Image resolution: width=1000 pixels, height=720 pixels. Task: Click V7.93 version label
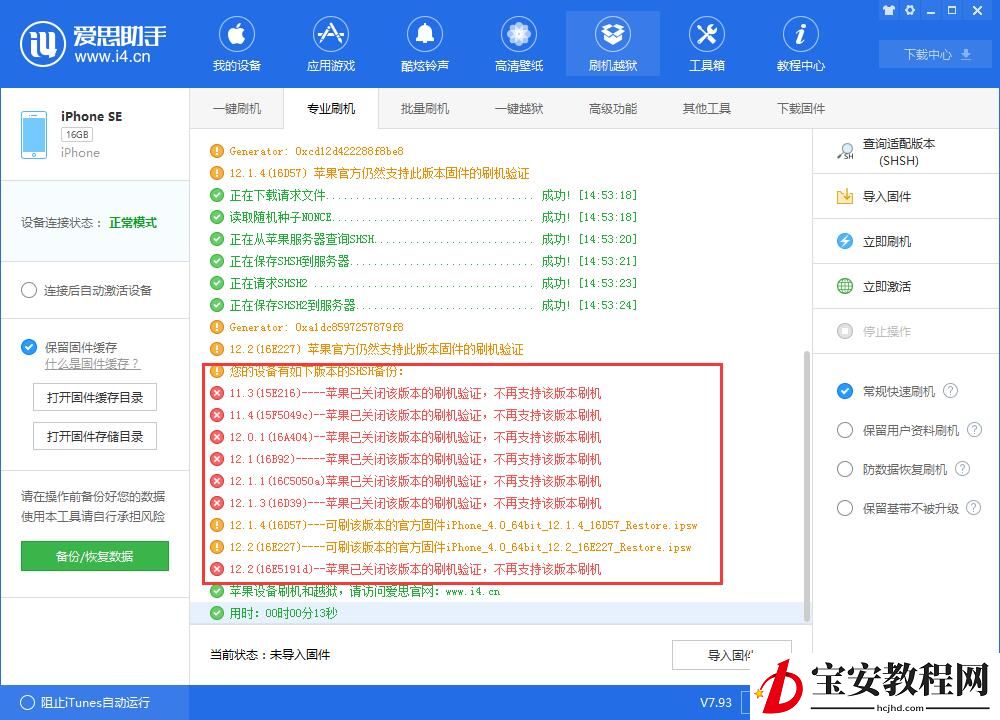tap(716, 703)
